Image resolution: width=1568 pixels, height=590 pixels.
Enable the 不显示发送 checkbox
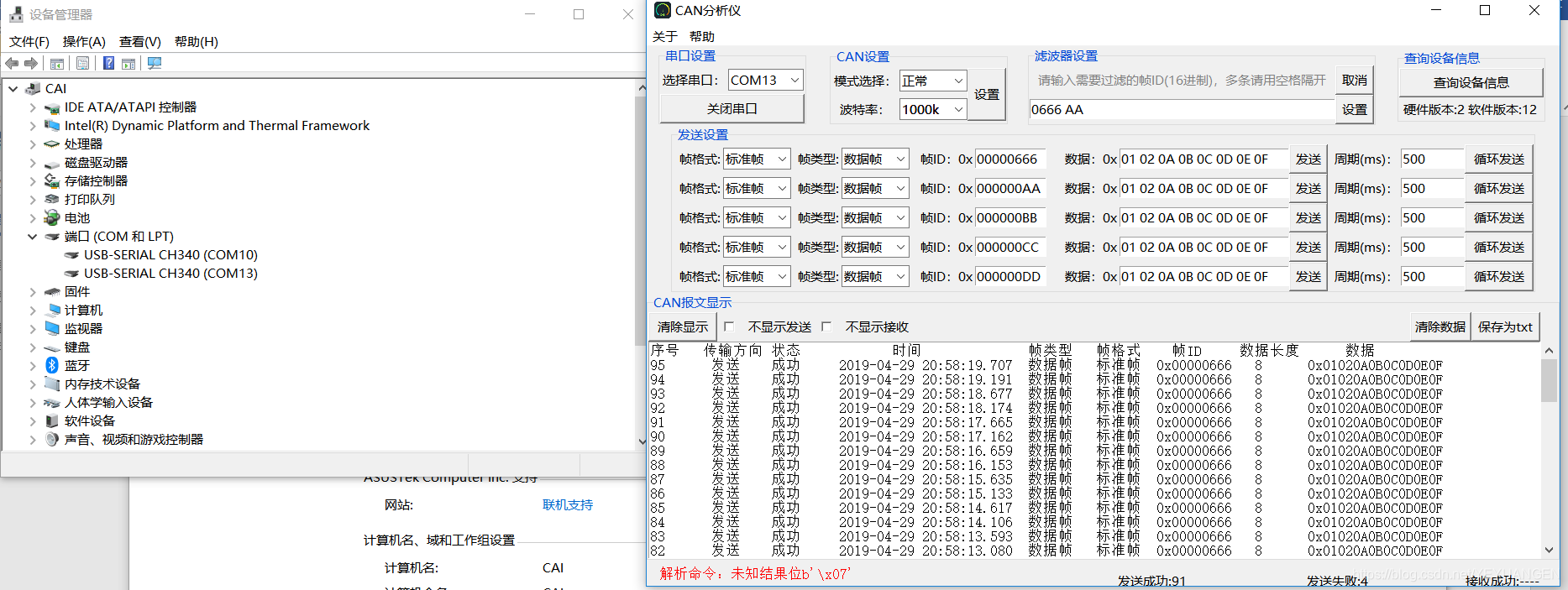point(729,326)
